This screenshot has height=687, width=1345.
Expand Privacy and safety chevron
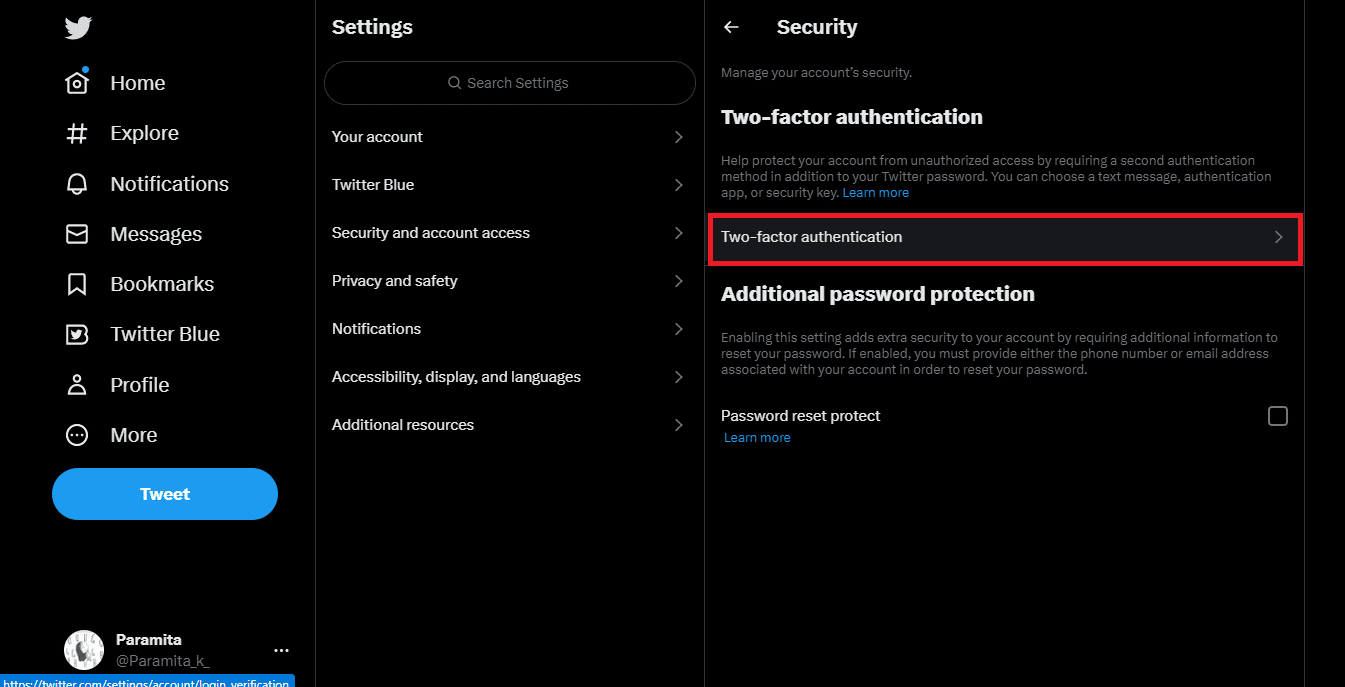point(679,281)
